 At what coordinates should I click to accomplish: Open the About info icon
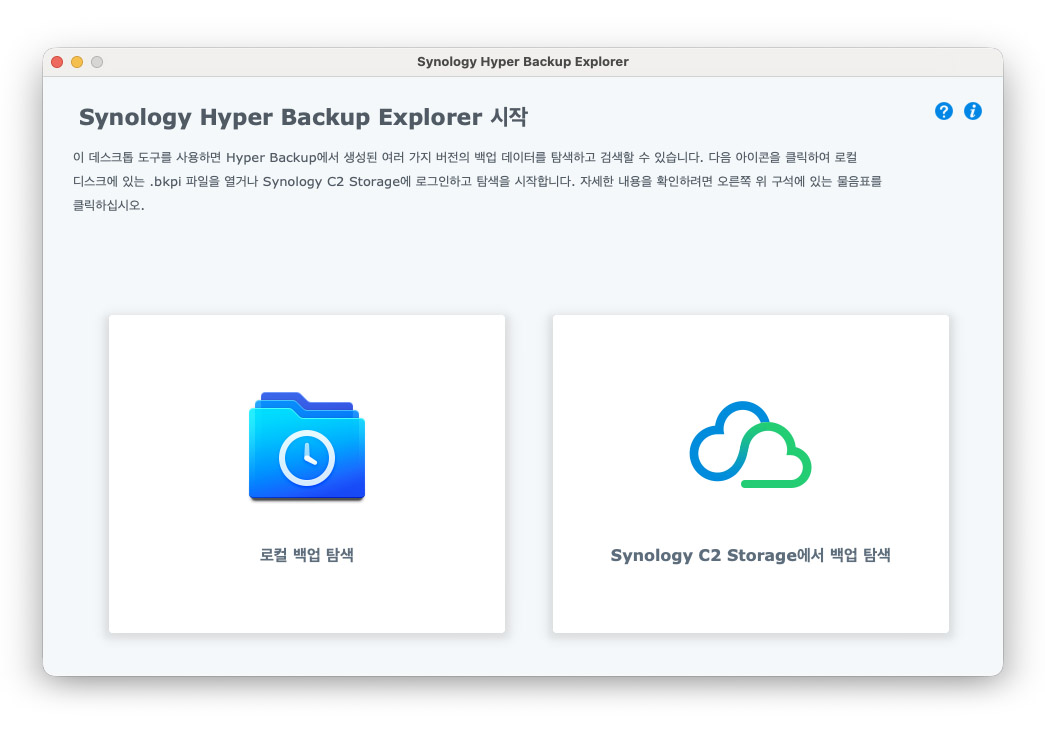[x=972, y=111]
